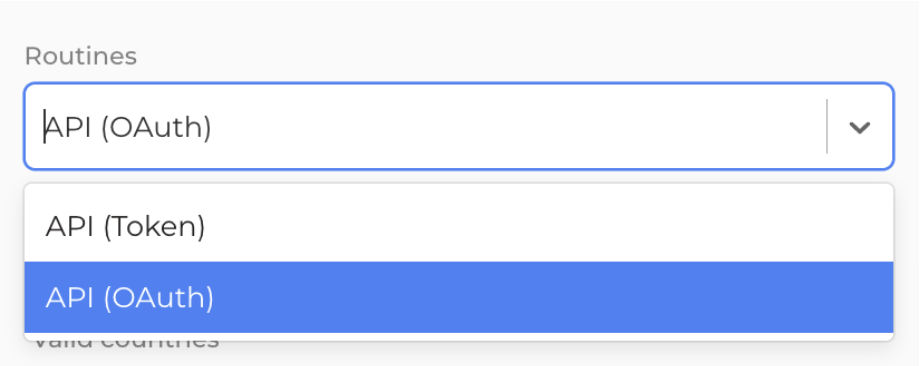Close the dropdown using the down-arrow icon
Screen dimensions: 922x366
(860, 127)
